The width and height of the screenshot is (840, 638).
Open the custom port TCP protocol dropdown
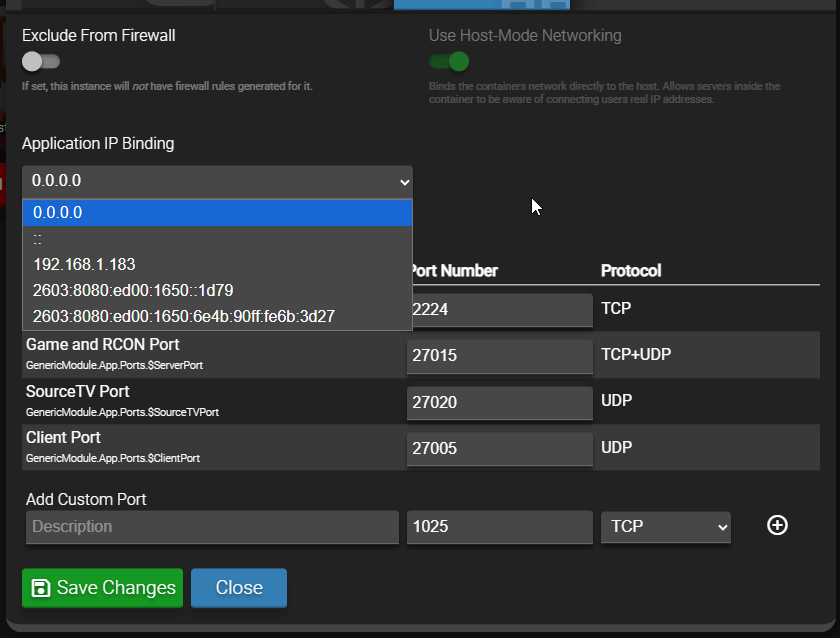click(x=665, y=527)
